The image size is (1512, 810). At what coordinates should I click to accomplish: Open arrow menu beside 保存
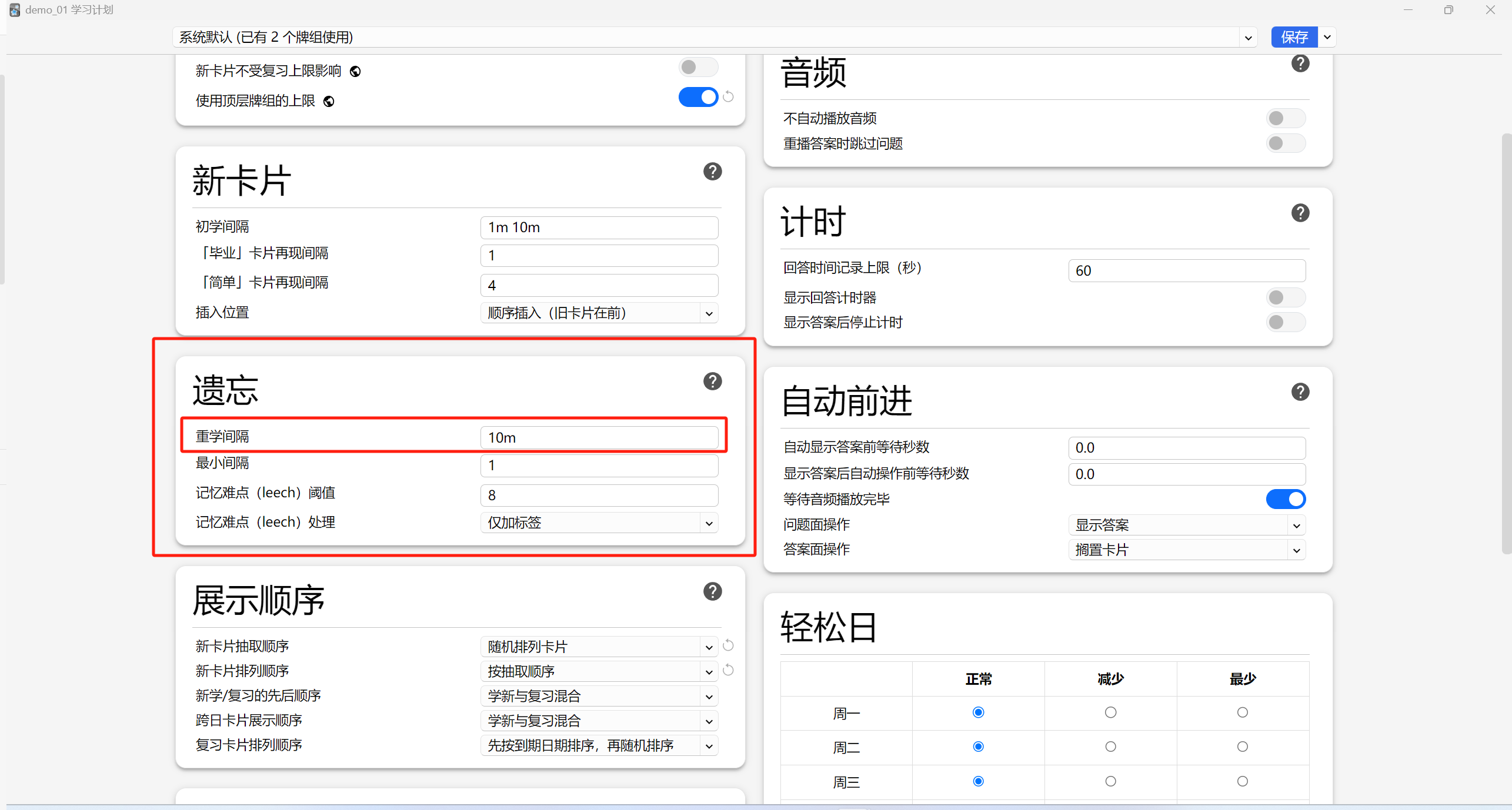pyautogui.click(x=1327, y=38)
